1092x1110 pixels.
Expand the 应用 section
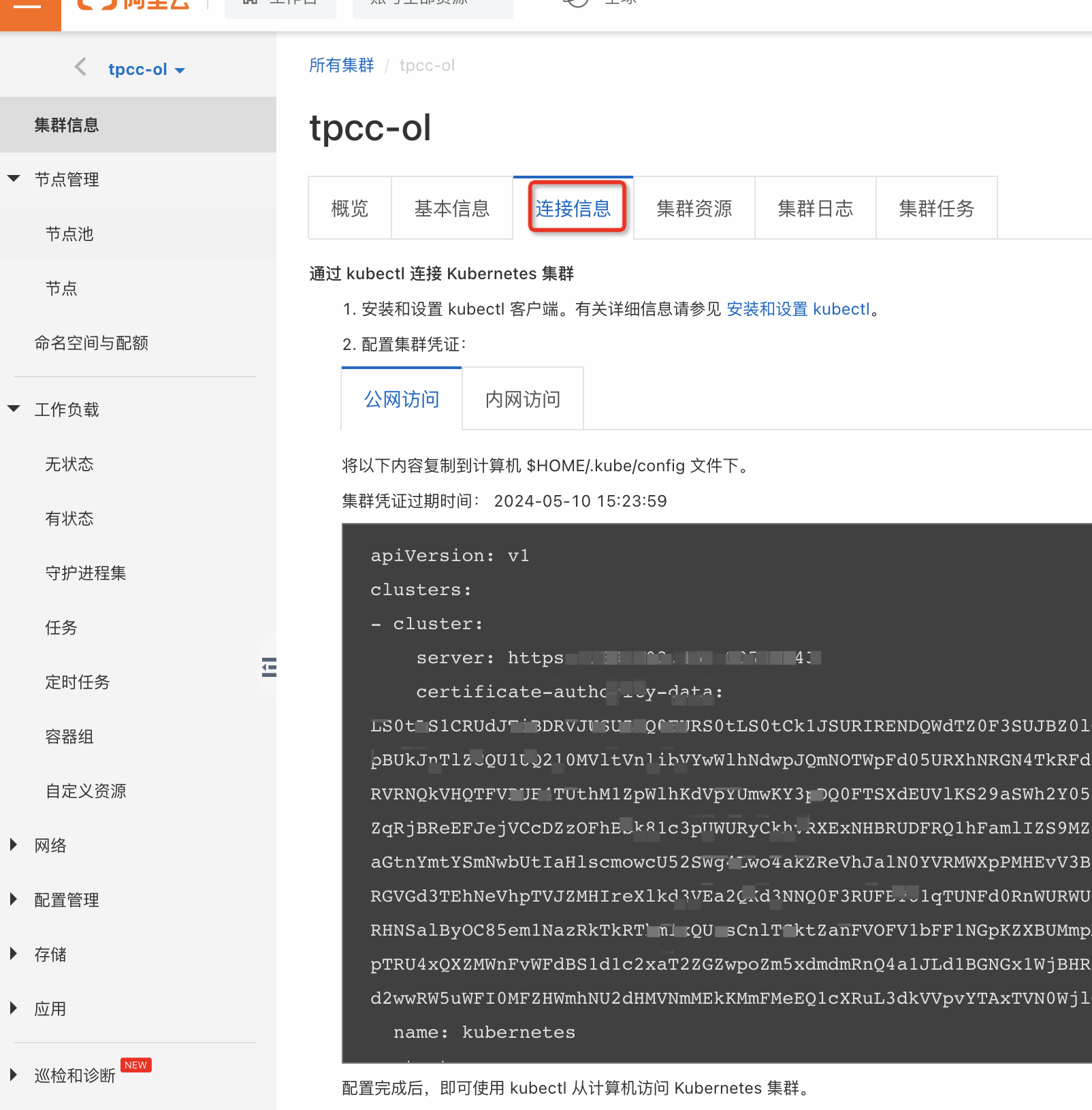click(x=14, y=1009)
